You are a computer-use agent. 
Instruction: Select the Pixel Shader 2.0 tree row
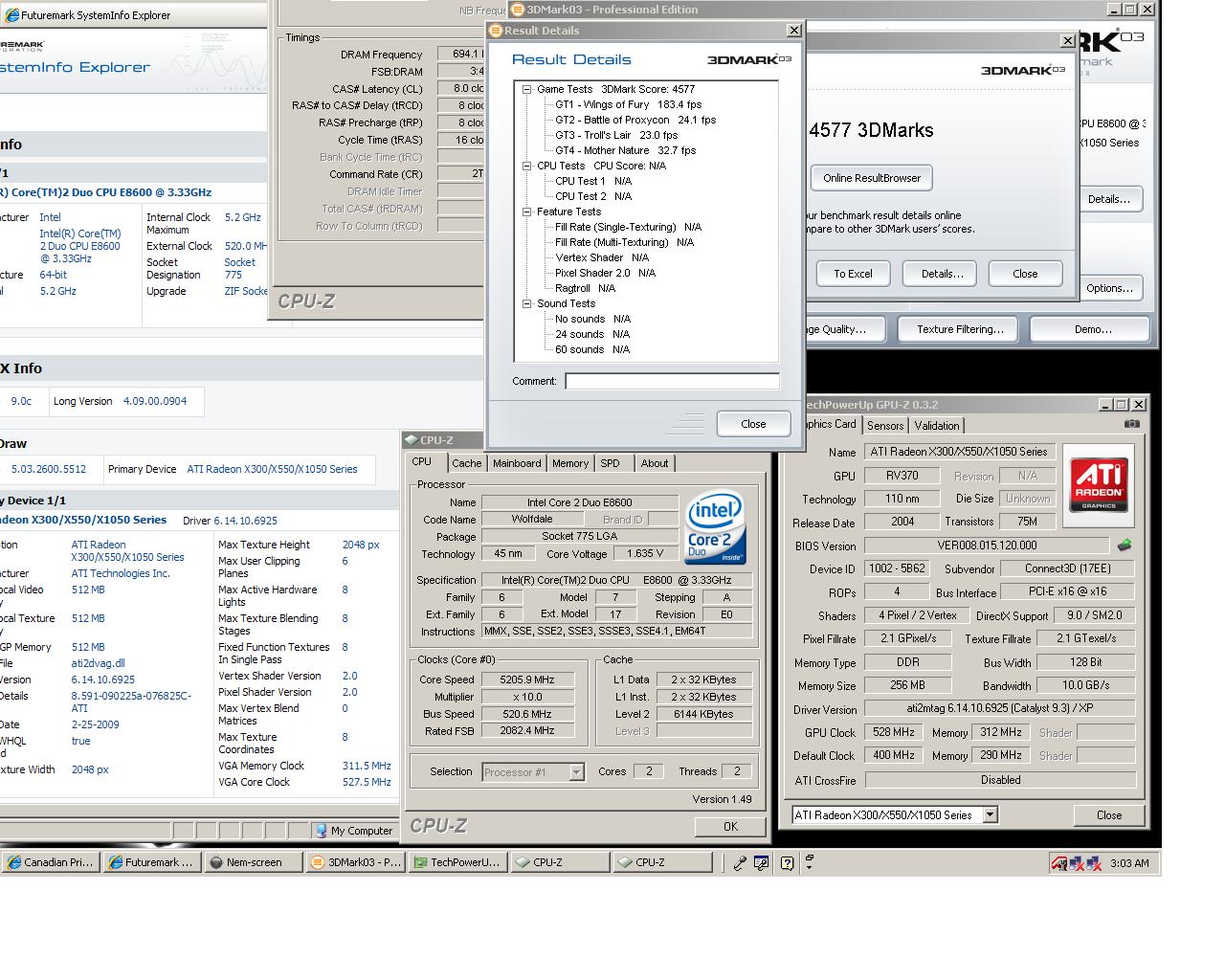606,273
